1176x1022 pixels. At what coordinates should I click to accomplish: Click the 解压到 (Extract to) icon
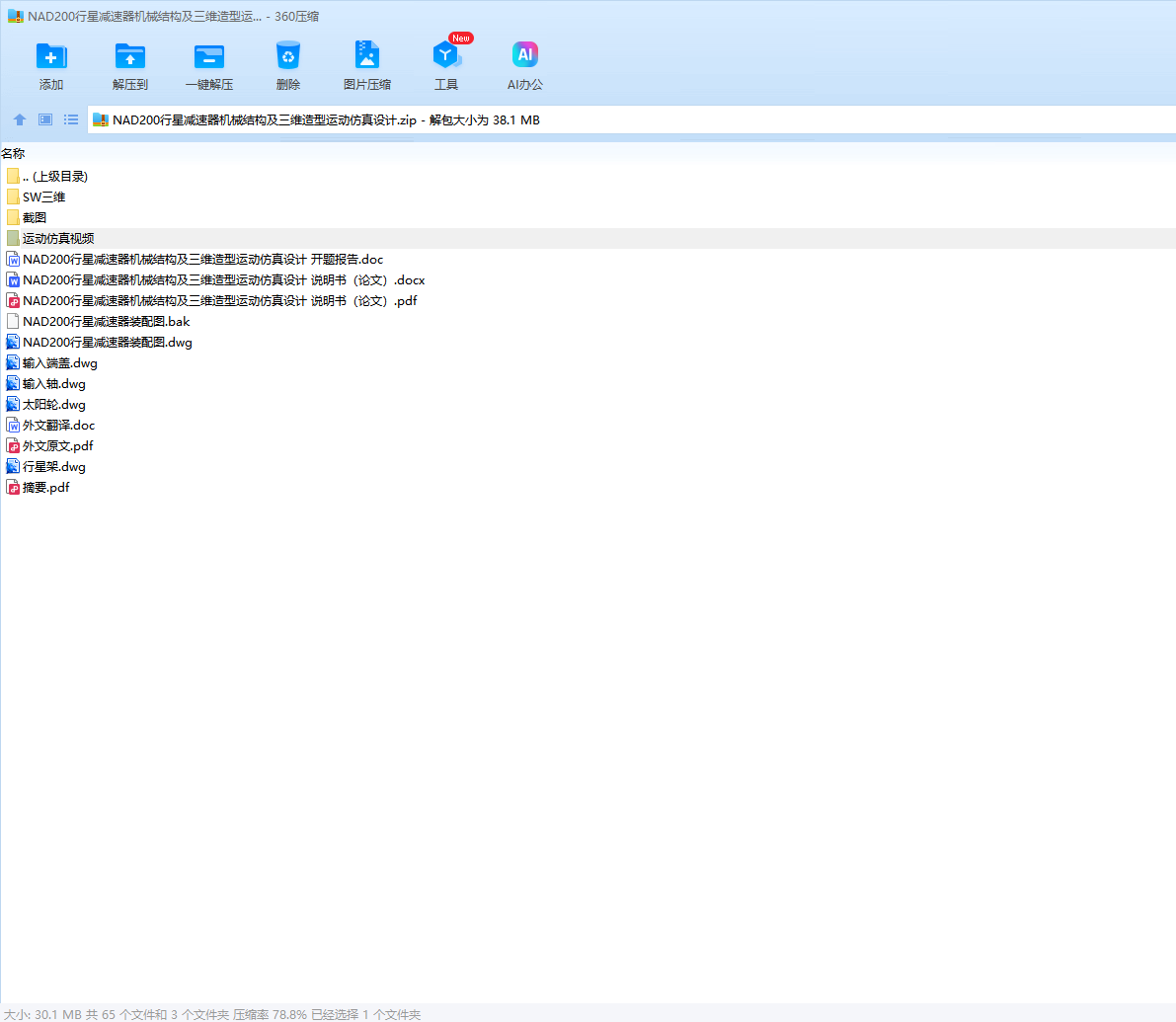point(129,56)
